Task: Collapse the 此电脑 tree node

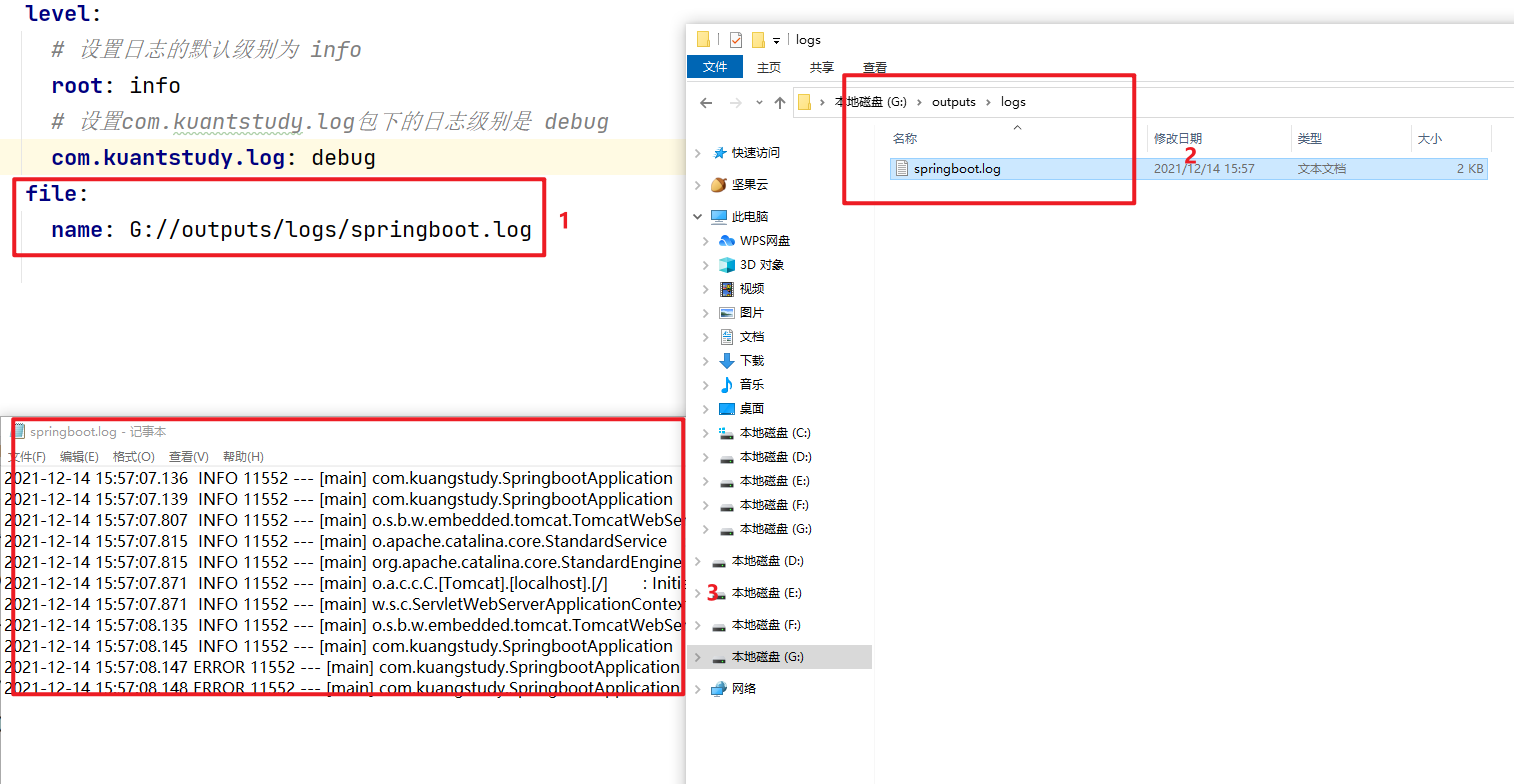Action: coord(698,217)
